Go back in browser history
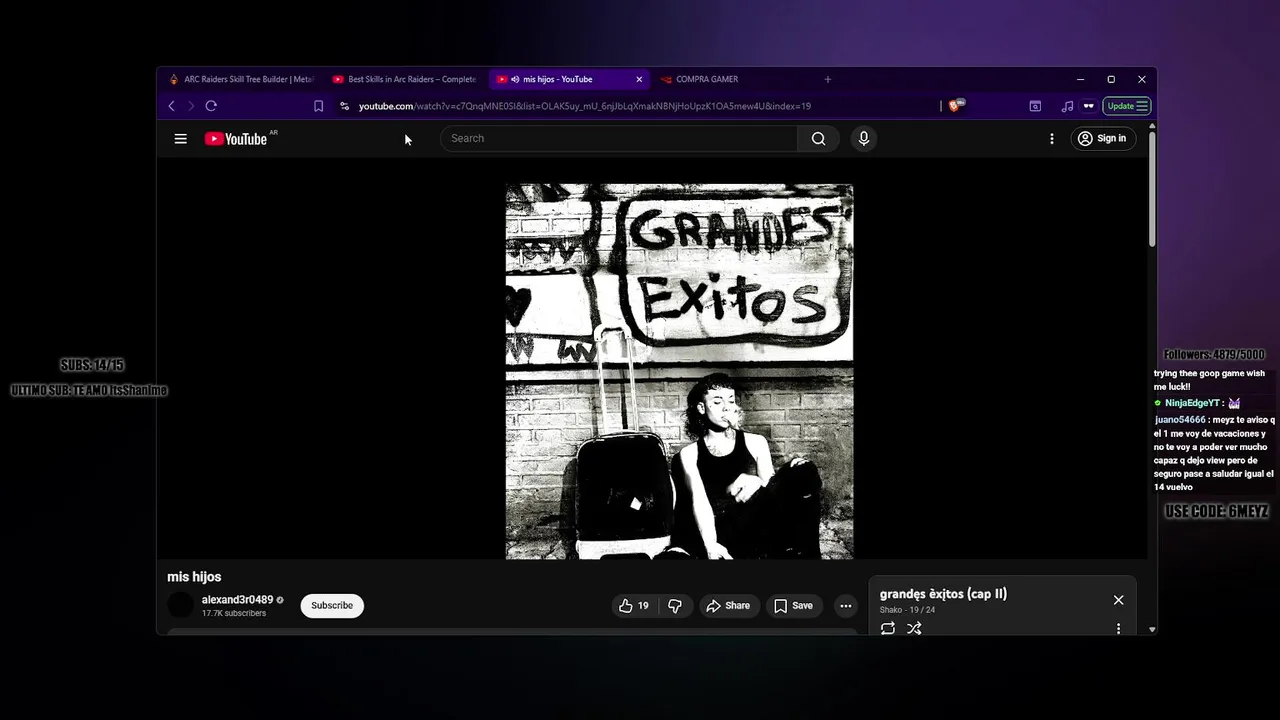This screenshot has width=1280, height=720. [171, 106]
